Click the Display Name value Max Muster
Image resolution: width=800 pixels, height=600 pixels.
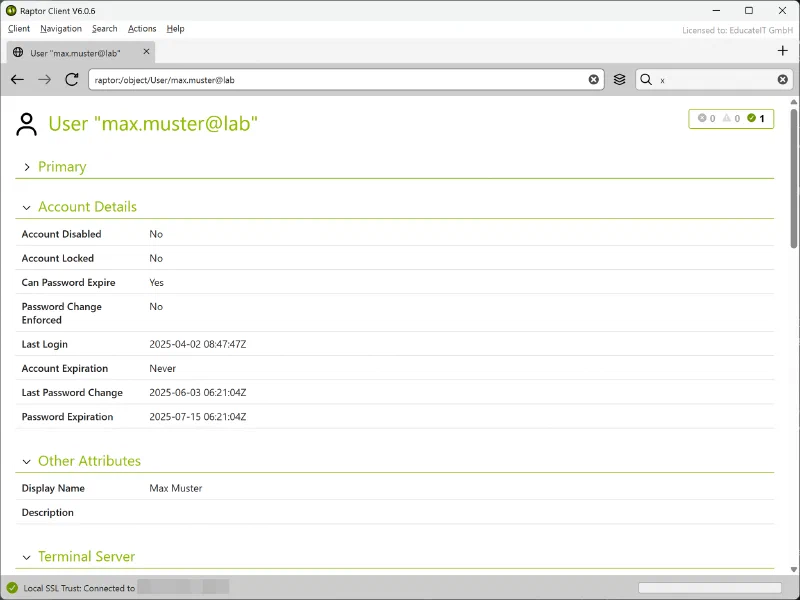tap(176, 488)
